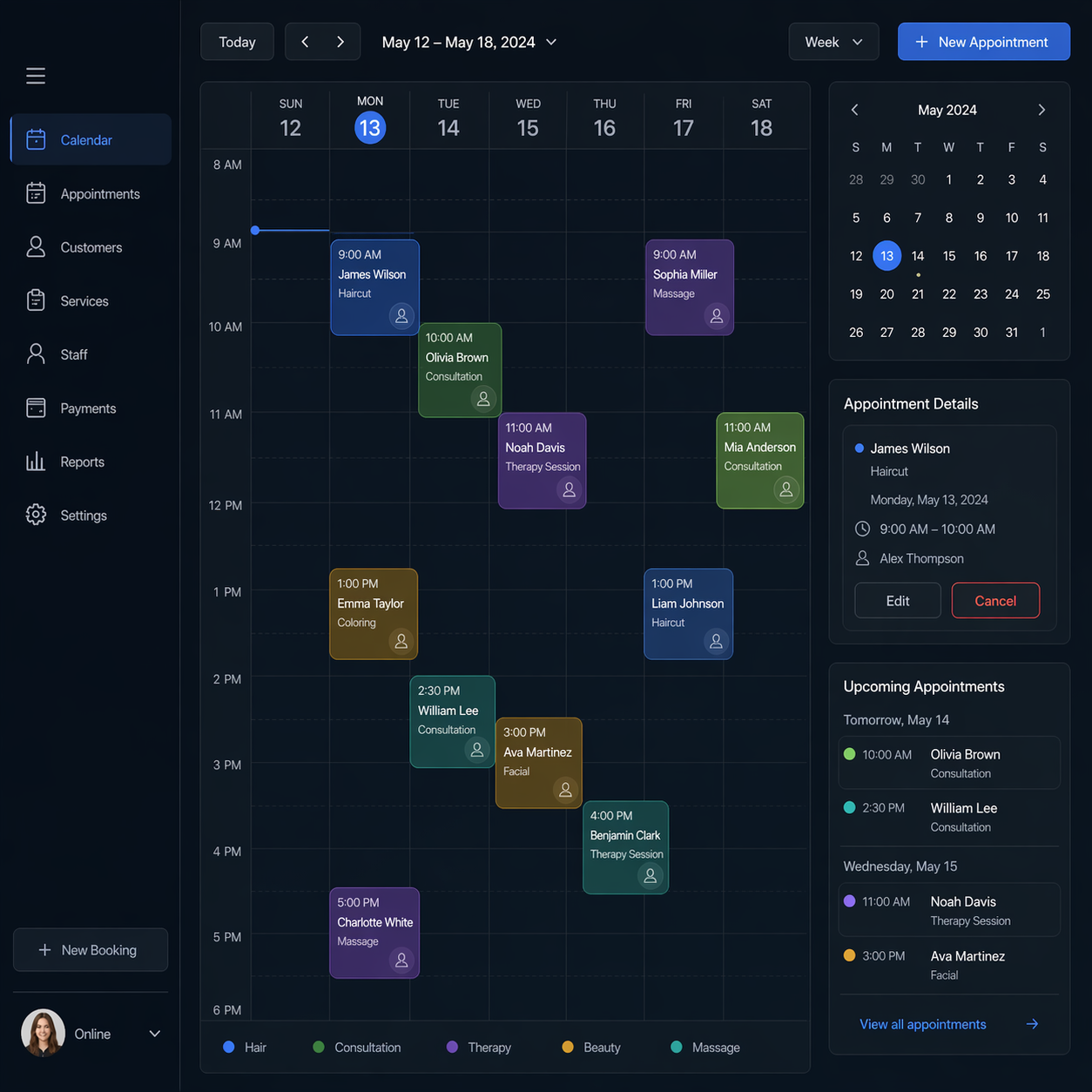The image size is (1092, 1092).
Task: Select May 22 in mini calendar
Action: pos(949,294)
